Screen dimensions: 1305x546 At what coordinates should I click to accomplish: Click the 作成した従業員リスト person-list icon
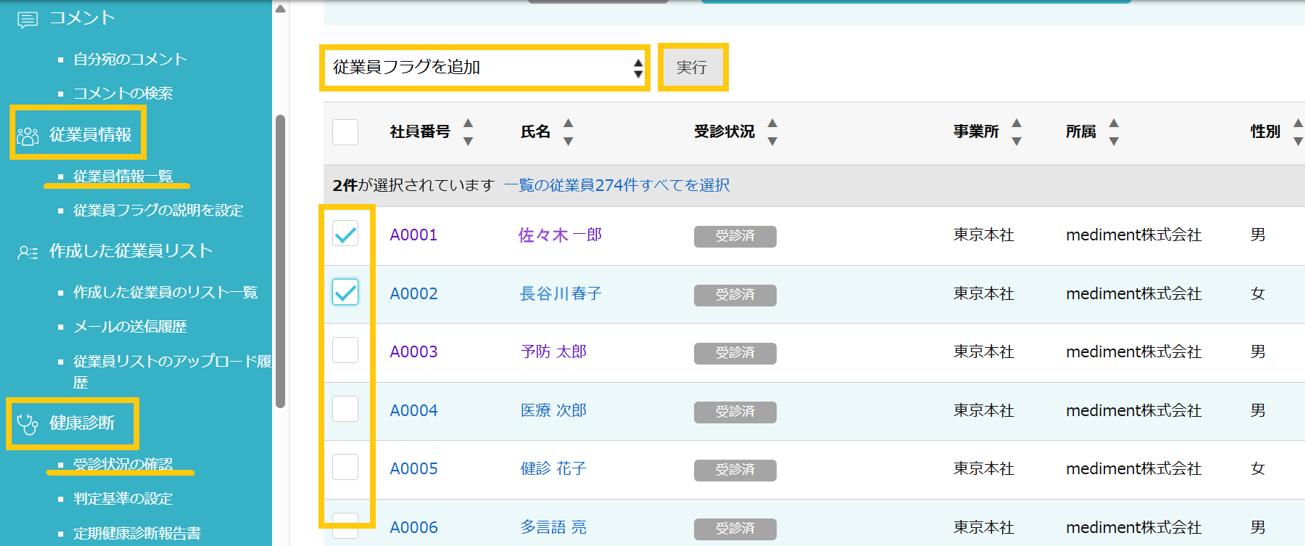[x=28, y=252]
